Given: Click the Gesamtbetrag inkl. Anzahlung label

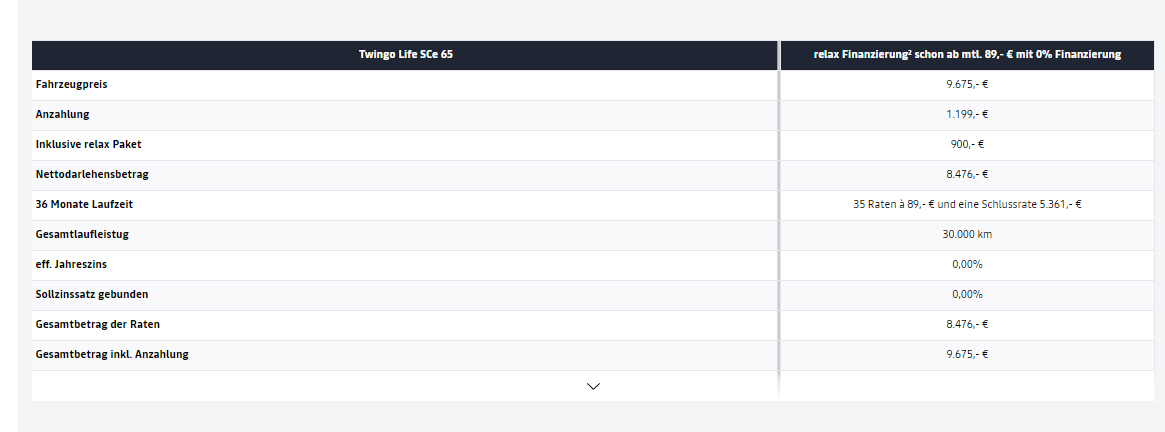Looking at the screenshot, I should 111,354.
